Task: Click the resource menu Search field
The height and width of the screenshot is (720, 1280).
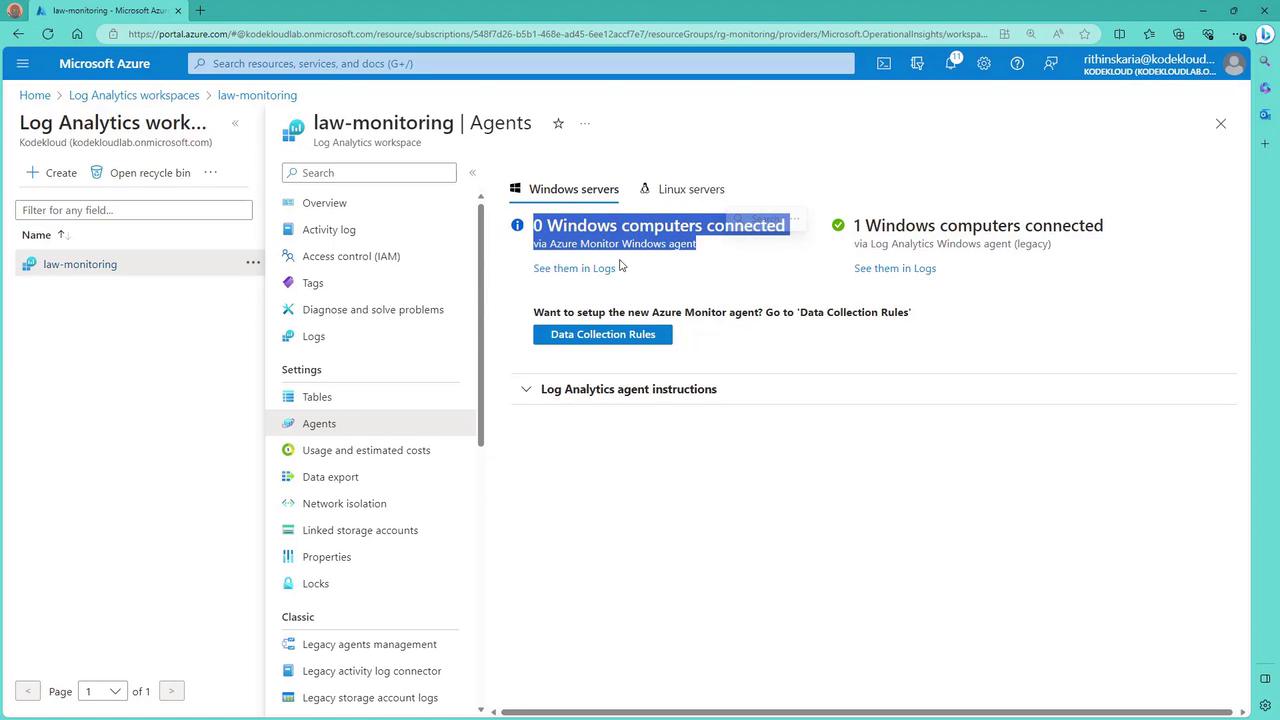Action: tap(369, 173)
